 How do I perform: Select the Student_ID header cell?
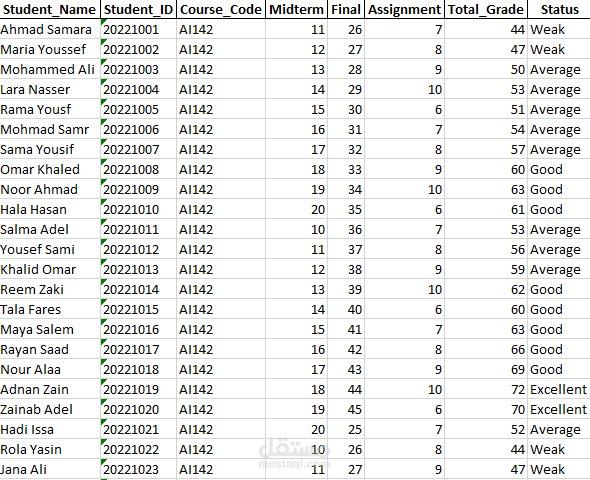click(x=138, y=9)
